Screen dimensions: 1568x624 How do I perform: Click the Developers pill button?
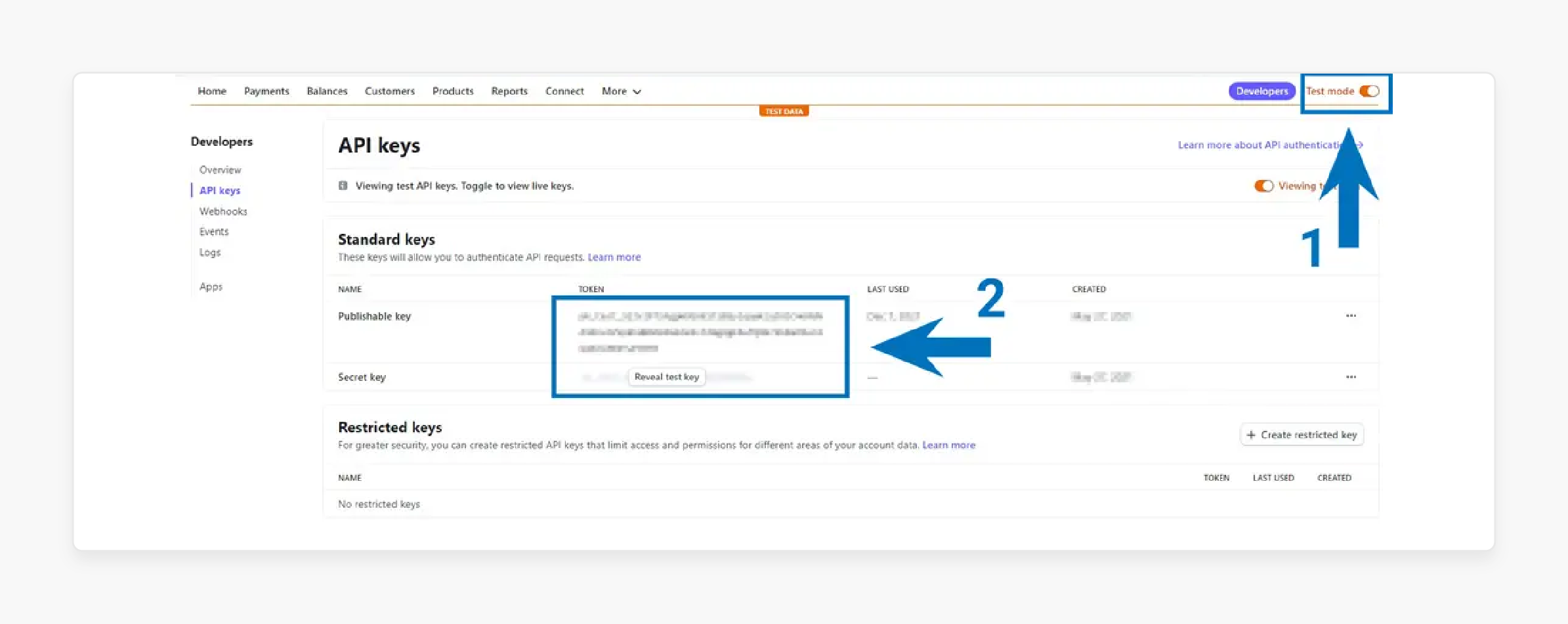(x=1261, y=91)
